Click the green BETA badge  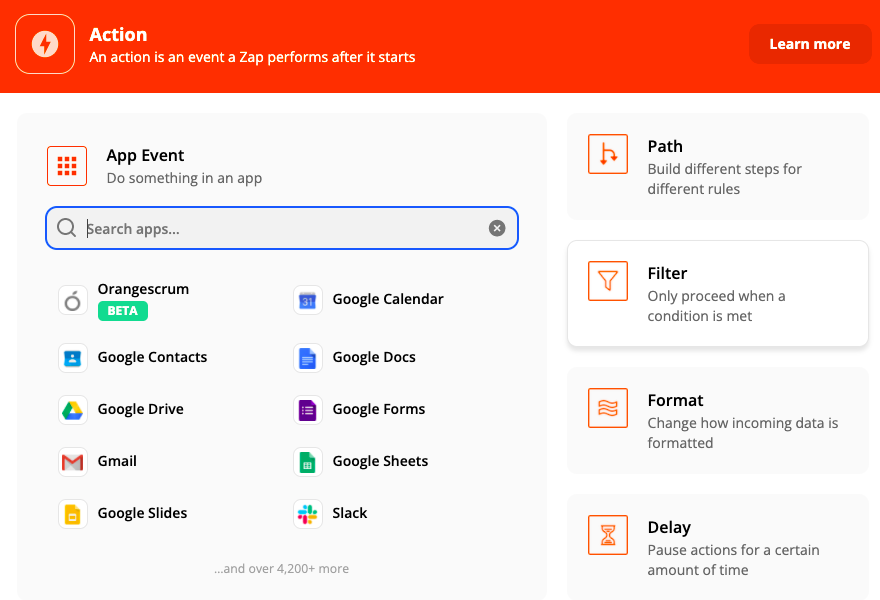click(122, 311)
